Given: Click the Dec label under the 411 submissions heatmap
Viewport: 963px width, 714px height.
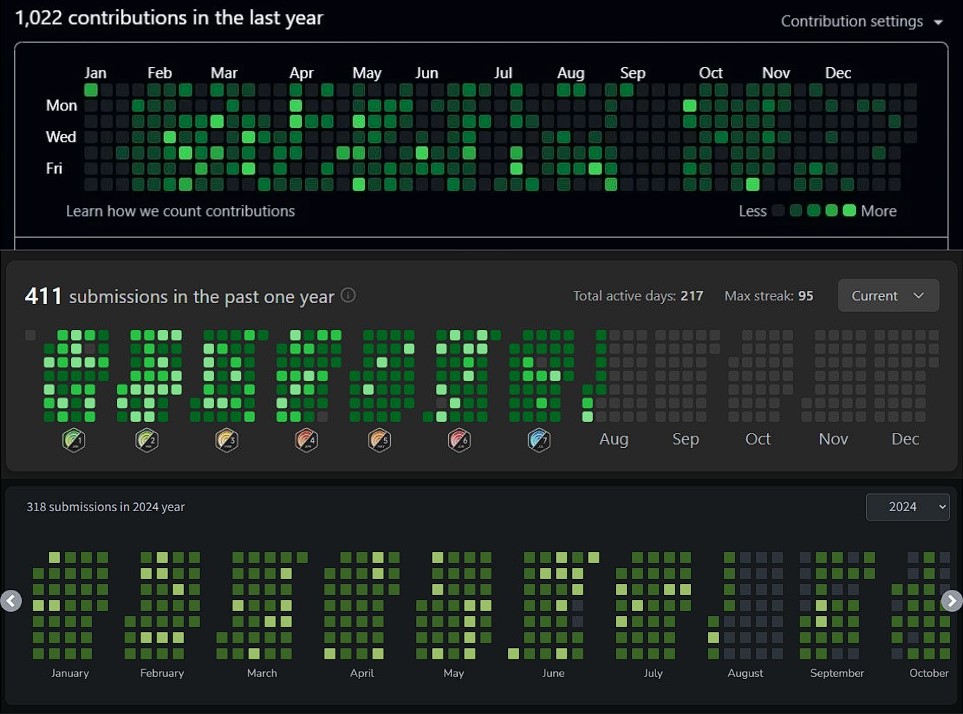Looking at the screenshot, I should coord(905,439).
